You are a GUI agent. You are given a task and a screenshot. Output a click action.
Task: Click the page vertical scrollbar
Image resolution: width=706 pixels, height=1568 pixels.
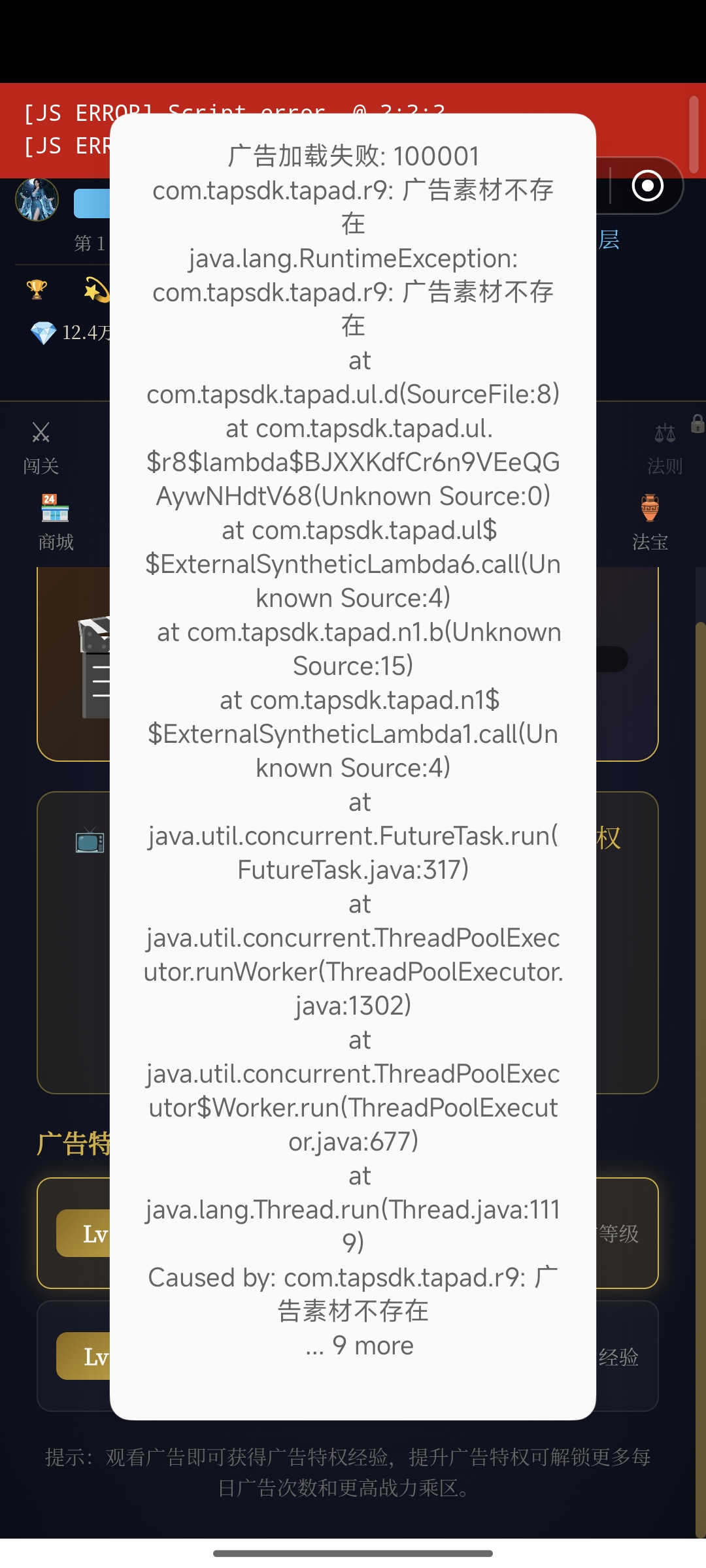[700, 1078]
